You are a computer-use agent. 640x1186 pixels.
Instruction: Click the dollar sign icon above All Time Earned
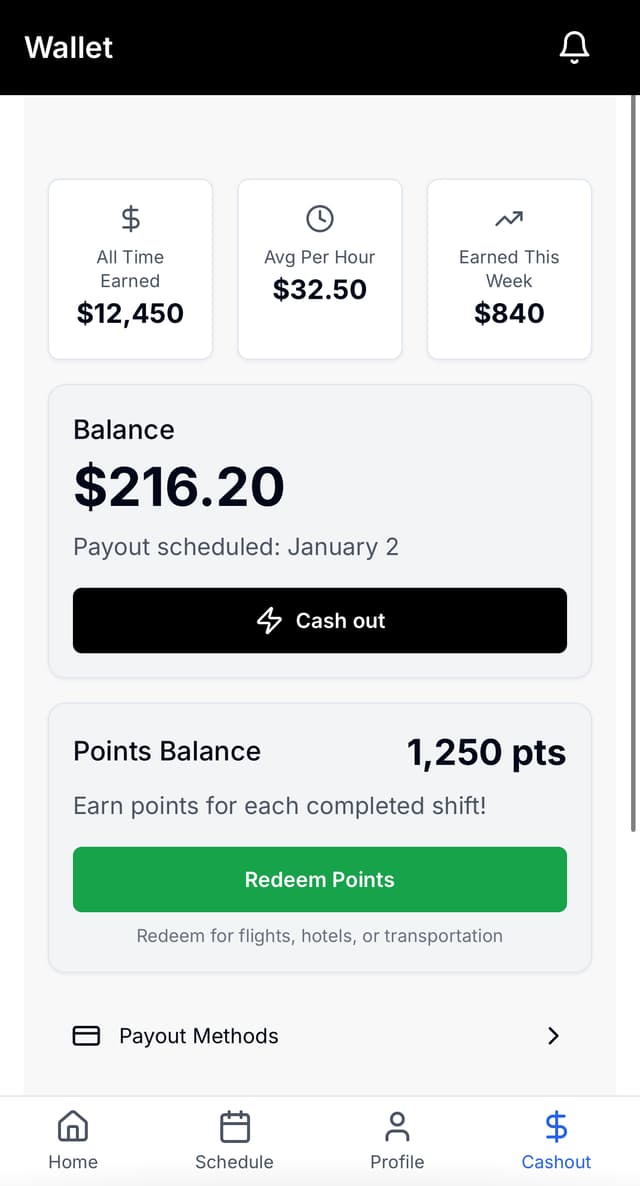(x=130, y=217)
